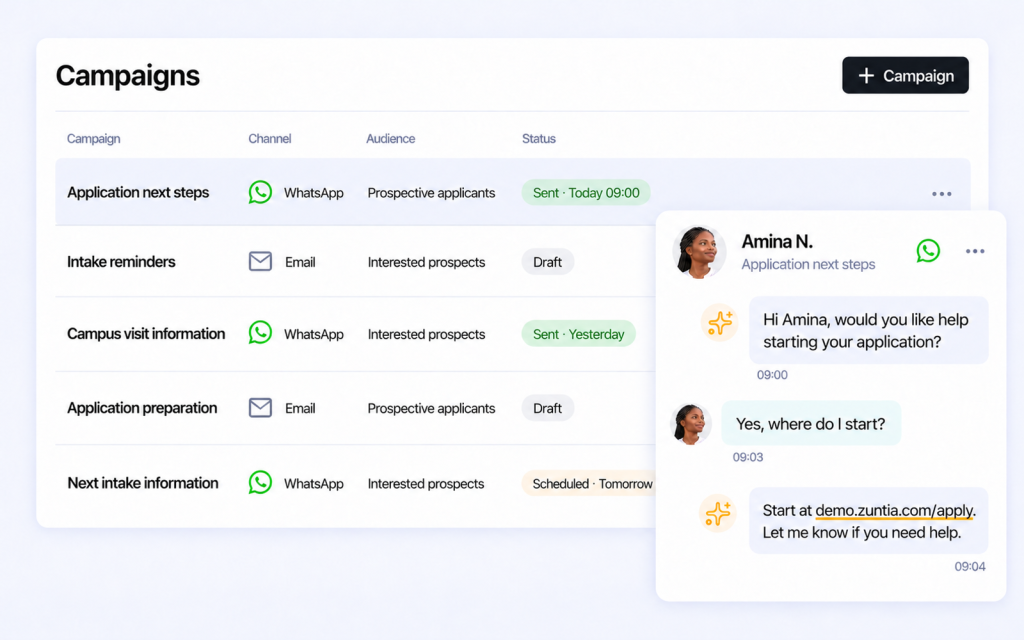Click WhatsApp icon in Application next steps row
The height and width of the screenshot is (640, 1024).
click(260, 192)
